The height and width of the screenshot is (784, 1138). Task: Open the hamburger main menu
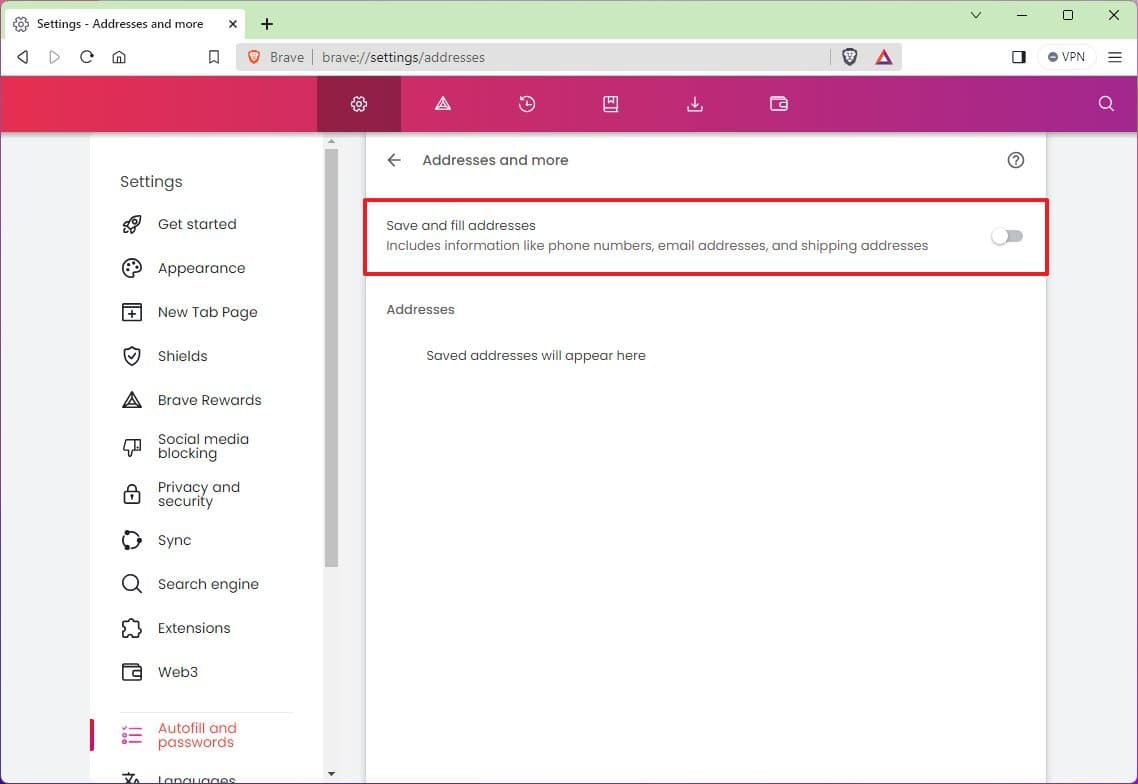click(1115, 57)
